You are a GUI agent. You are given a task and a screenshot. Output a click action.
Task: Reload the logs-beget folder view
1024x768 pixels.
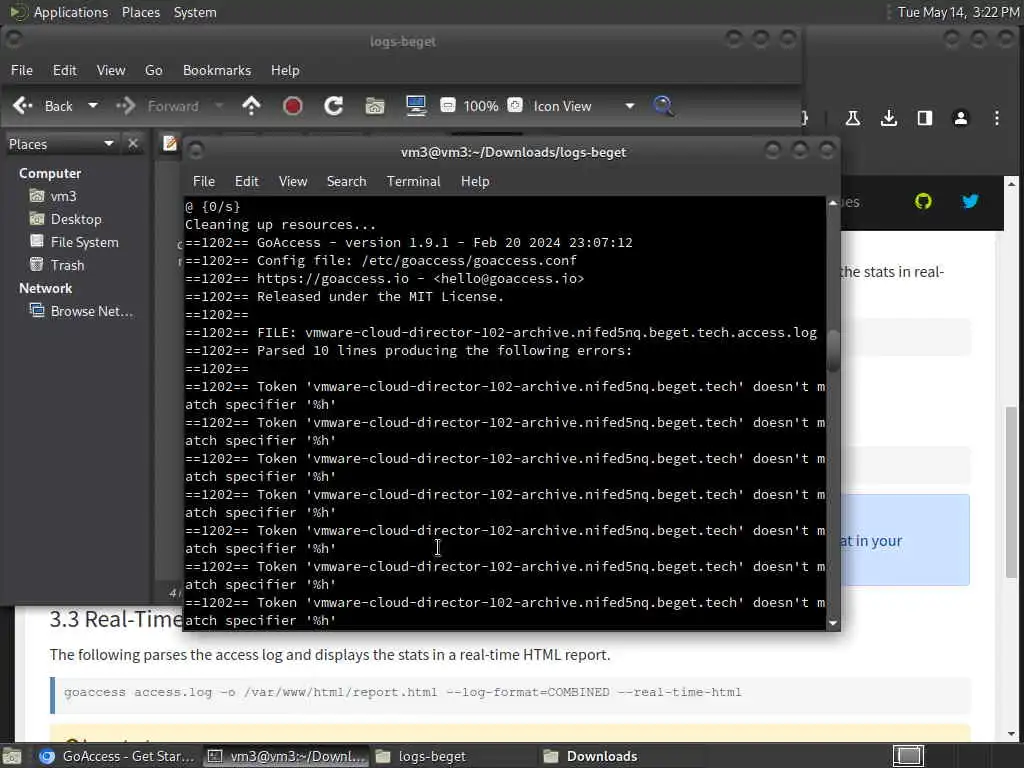[x=334, y=106]
